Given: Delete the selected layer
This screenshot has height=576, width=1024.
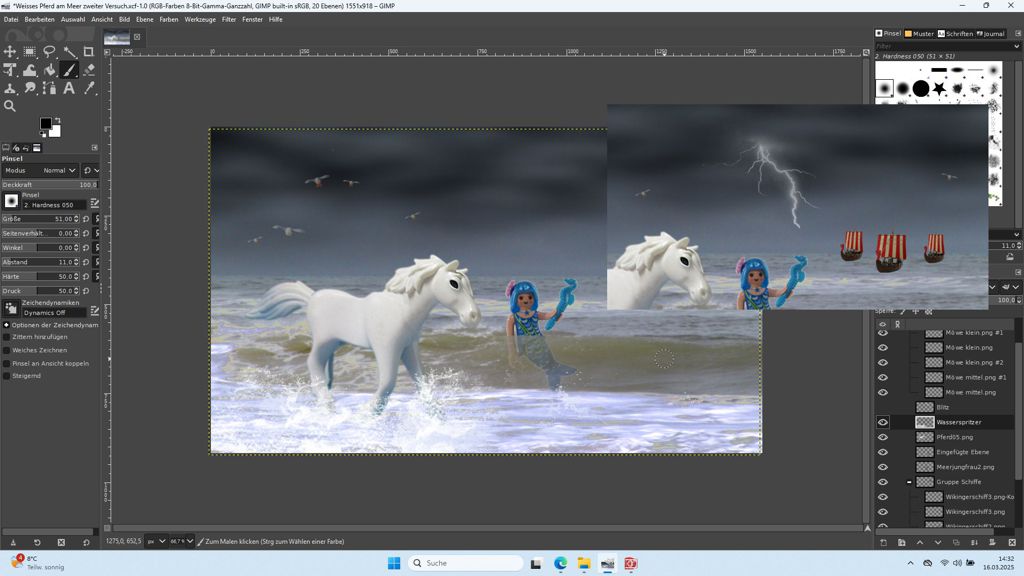Looking at the screenshot, I should point(1012,543).
